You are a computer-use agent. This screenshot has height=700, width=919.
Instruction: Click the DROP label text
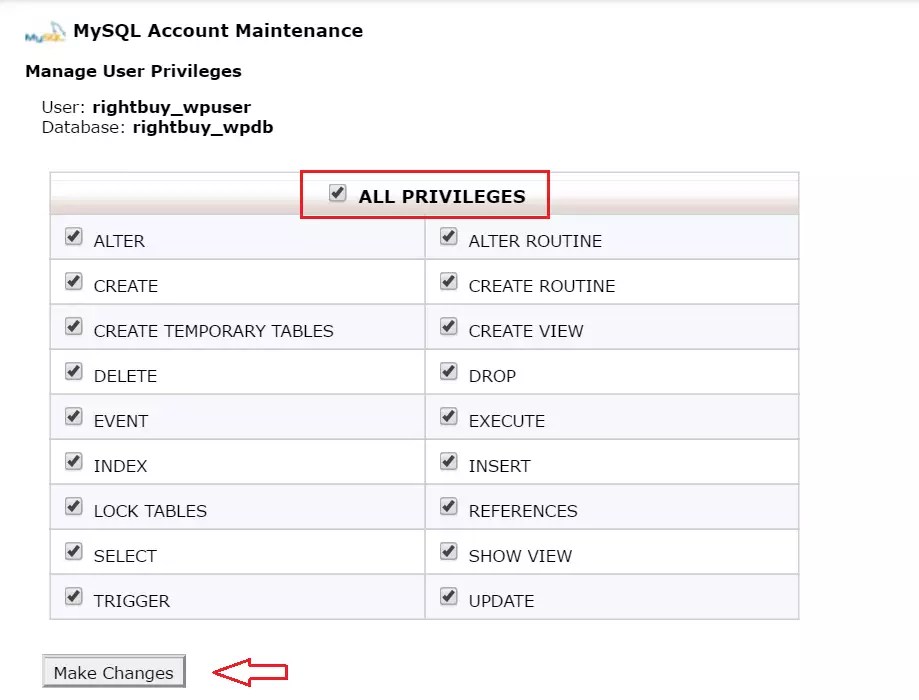(x=492, y=376)
